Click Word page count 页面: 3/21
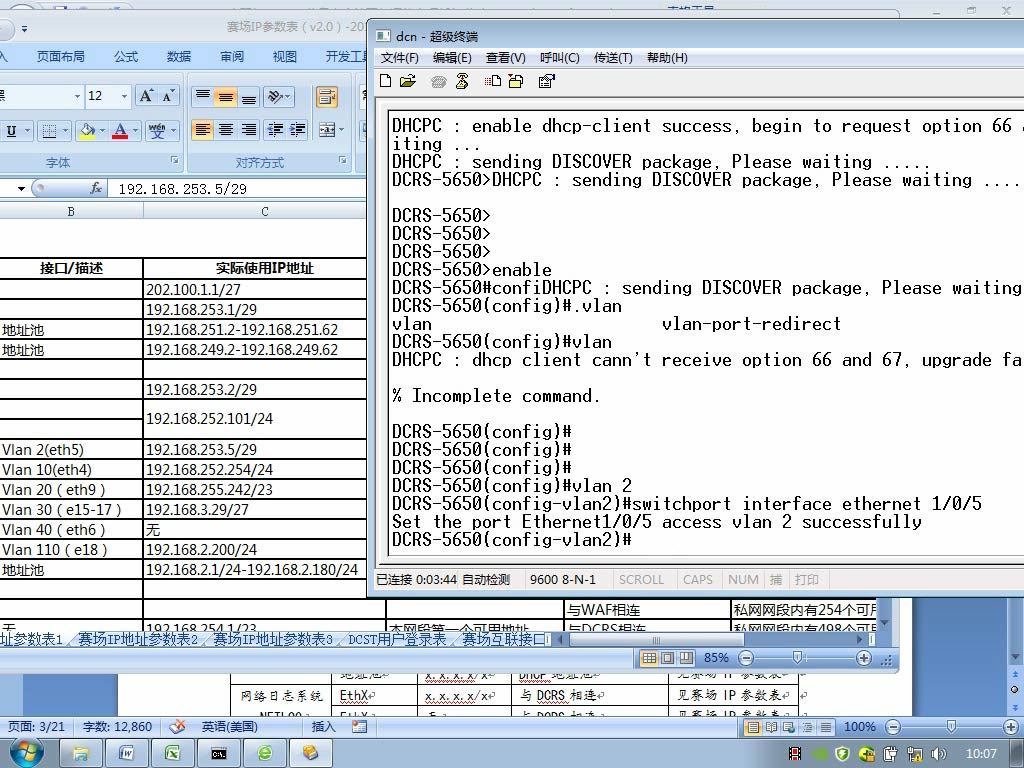 point(36,726)
